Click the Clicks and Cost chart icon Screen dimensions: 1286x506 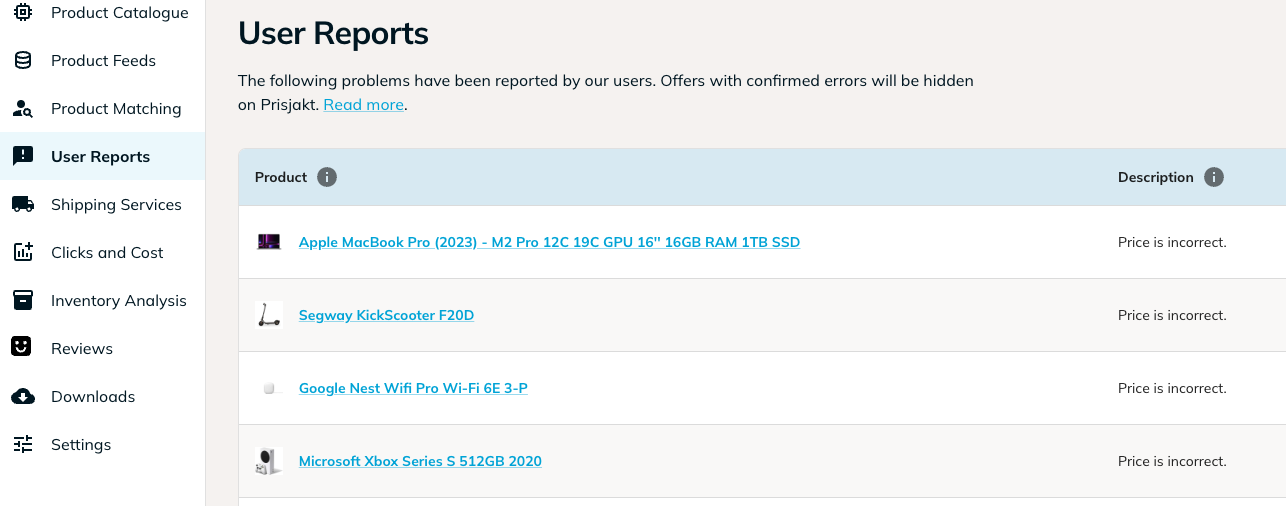pos(23,253)
